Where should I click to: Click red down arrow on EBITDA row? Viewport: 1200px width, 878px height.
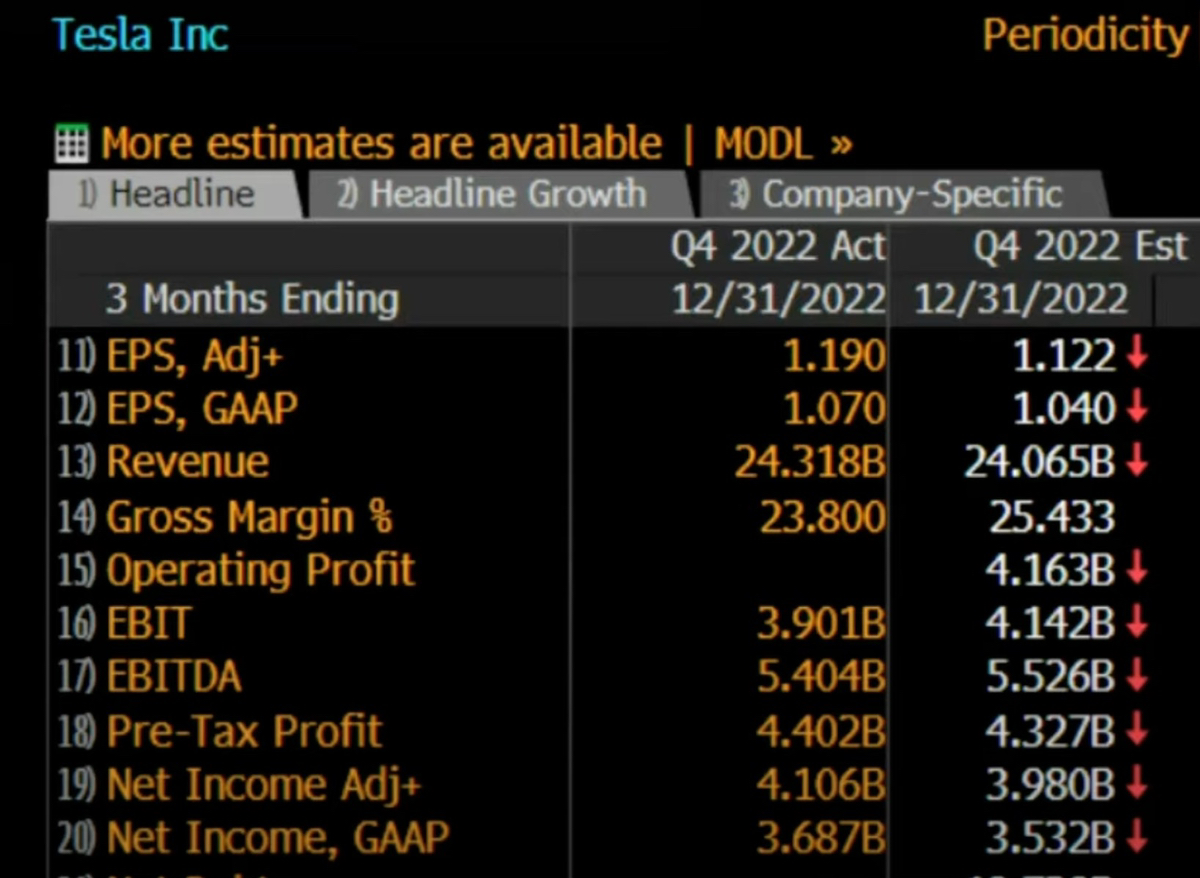(1136, 677)
